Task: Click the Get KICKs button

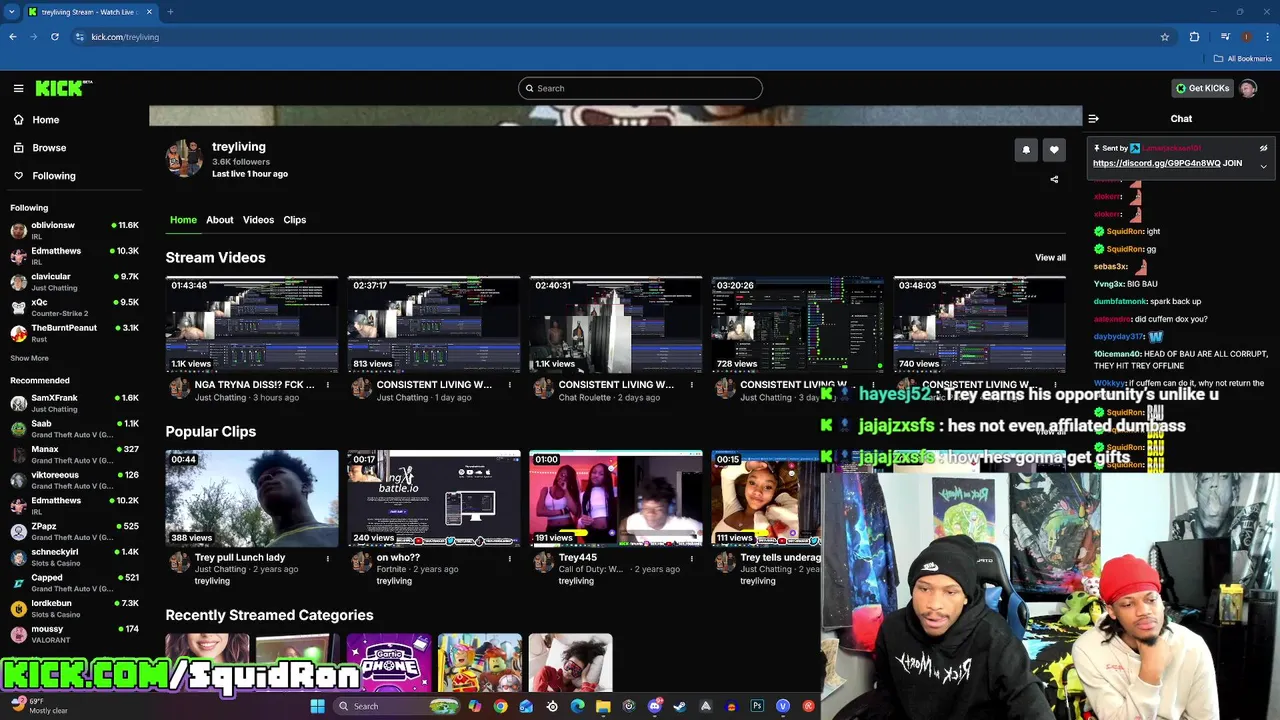Action: click(1202, 88)
